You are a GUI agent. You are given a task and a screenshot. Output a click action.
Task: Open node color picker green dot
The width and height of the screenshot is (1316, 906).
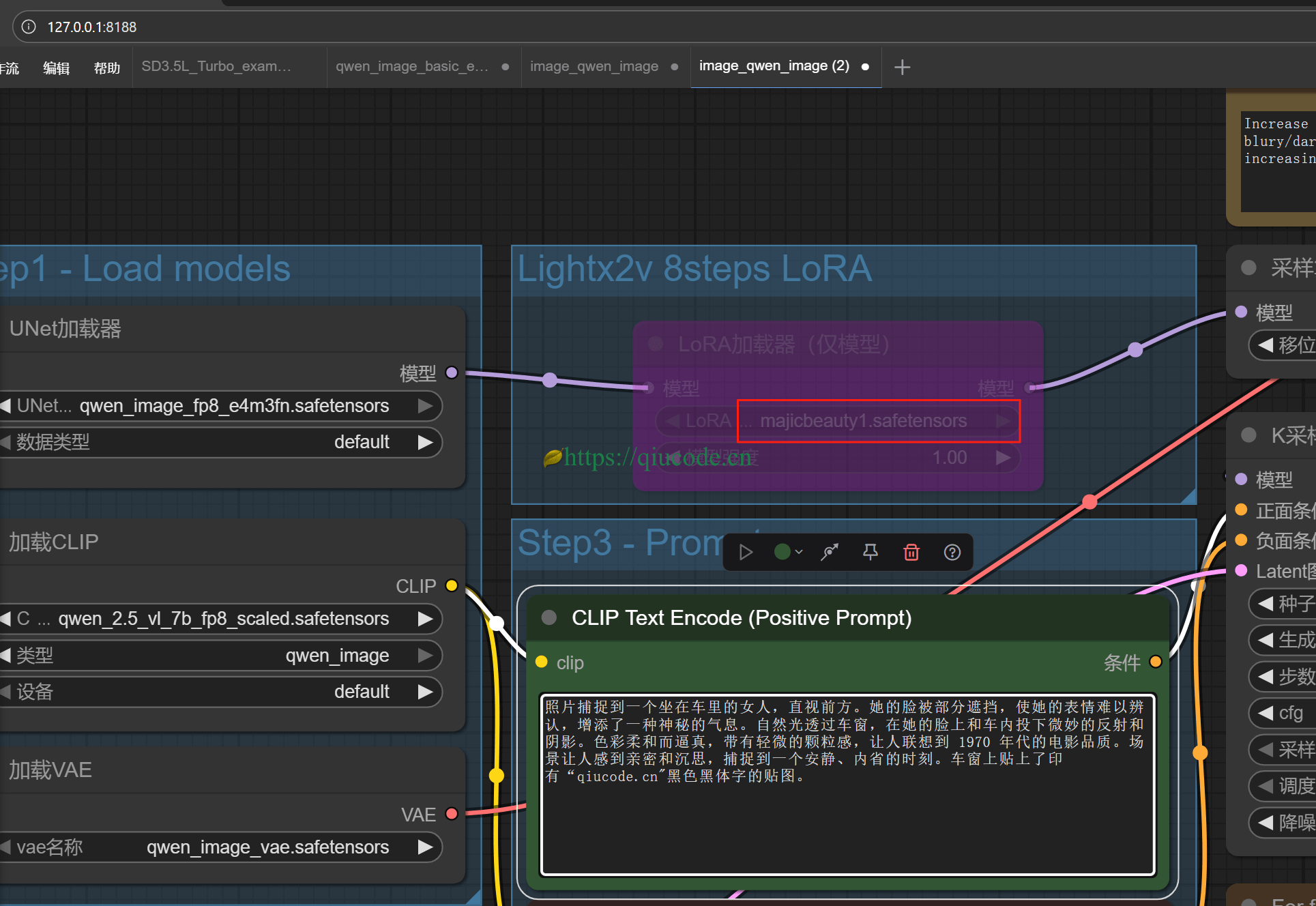[788, 552]
